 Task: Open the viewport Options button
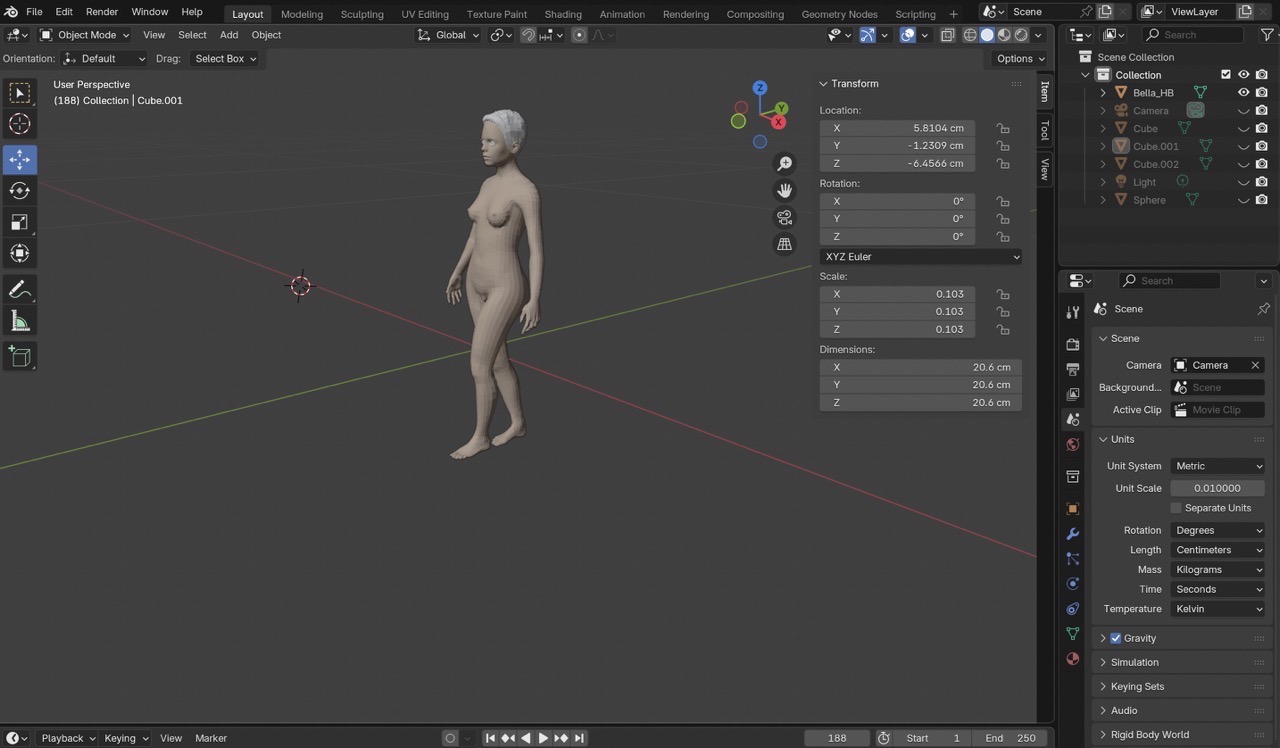[1019, 59]
